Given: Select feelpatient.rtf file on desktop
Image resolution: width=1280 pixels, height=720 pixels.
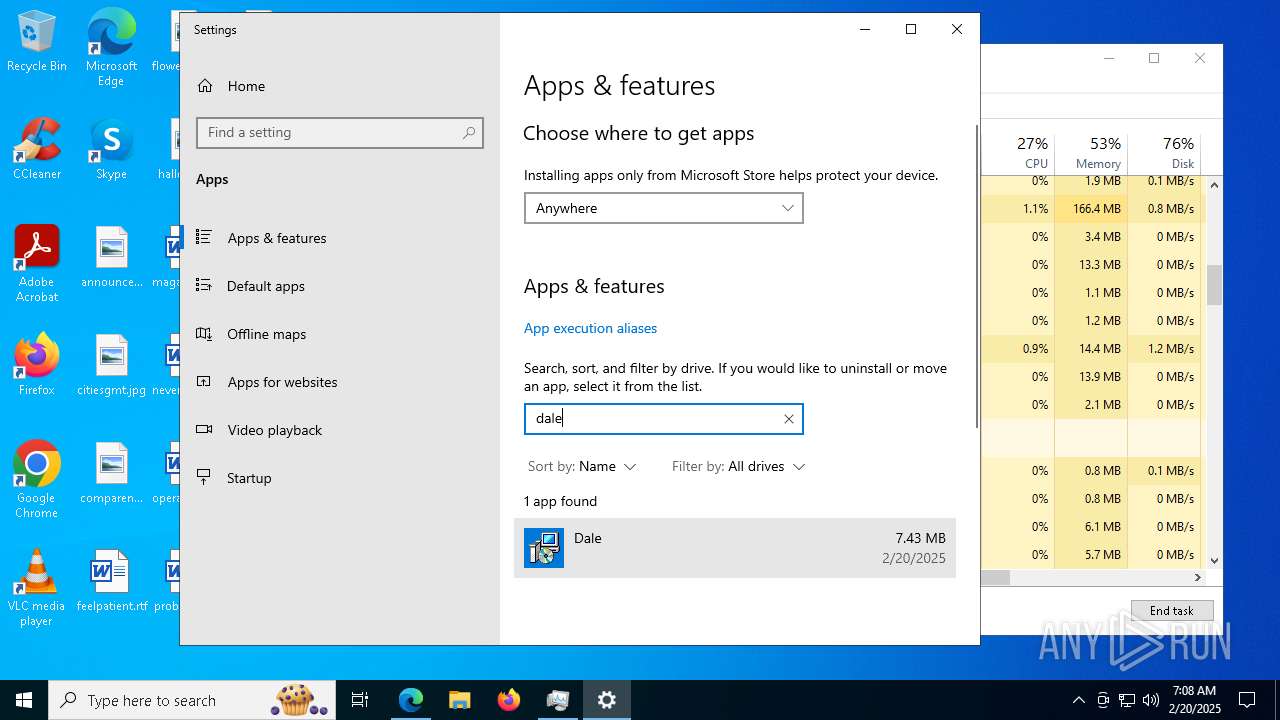Looking at the screenshot, I should (111, 581).
